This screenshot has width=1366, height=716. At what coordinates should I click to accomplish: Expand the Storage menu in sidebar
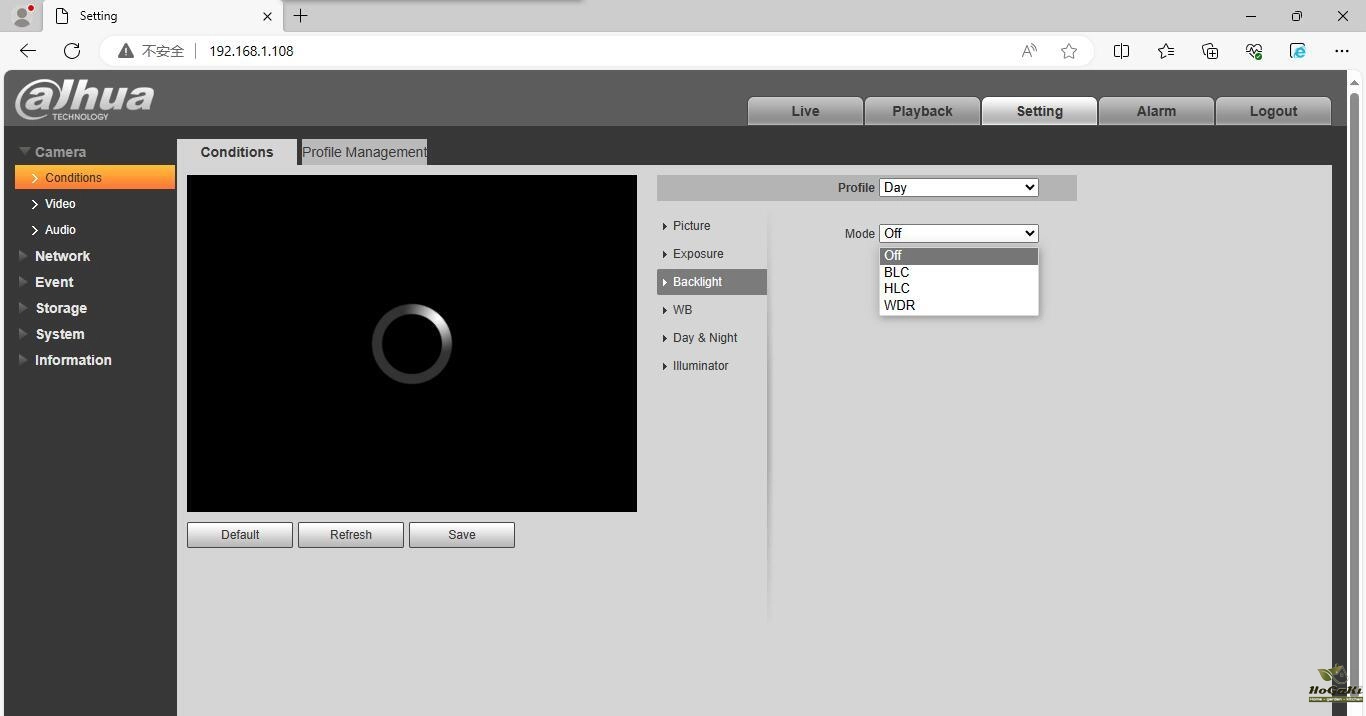tap(61, 308)
